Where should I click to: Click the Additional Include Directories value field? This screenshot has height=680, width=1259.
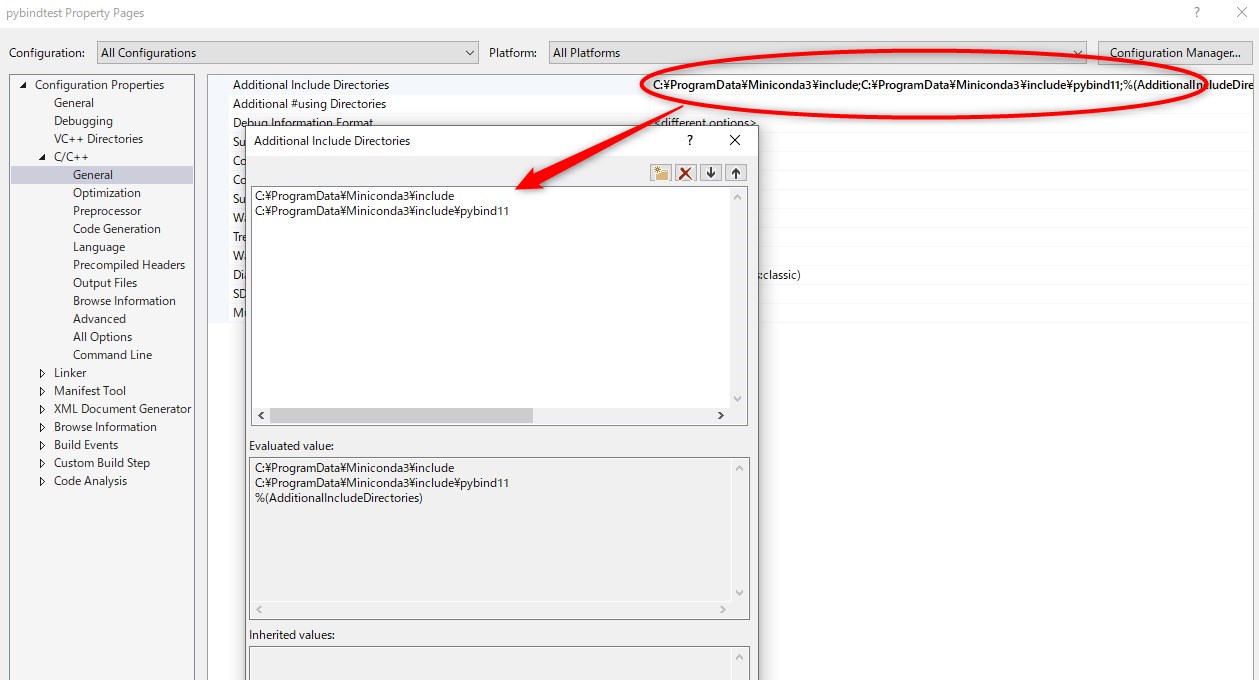click(953, 85)
